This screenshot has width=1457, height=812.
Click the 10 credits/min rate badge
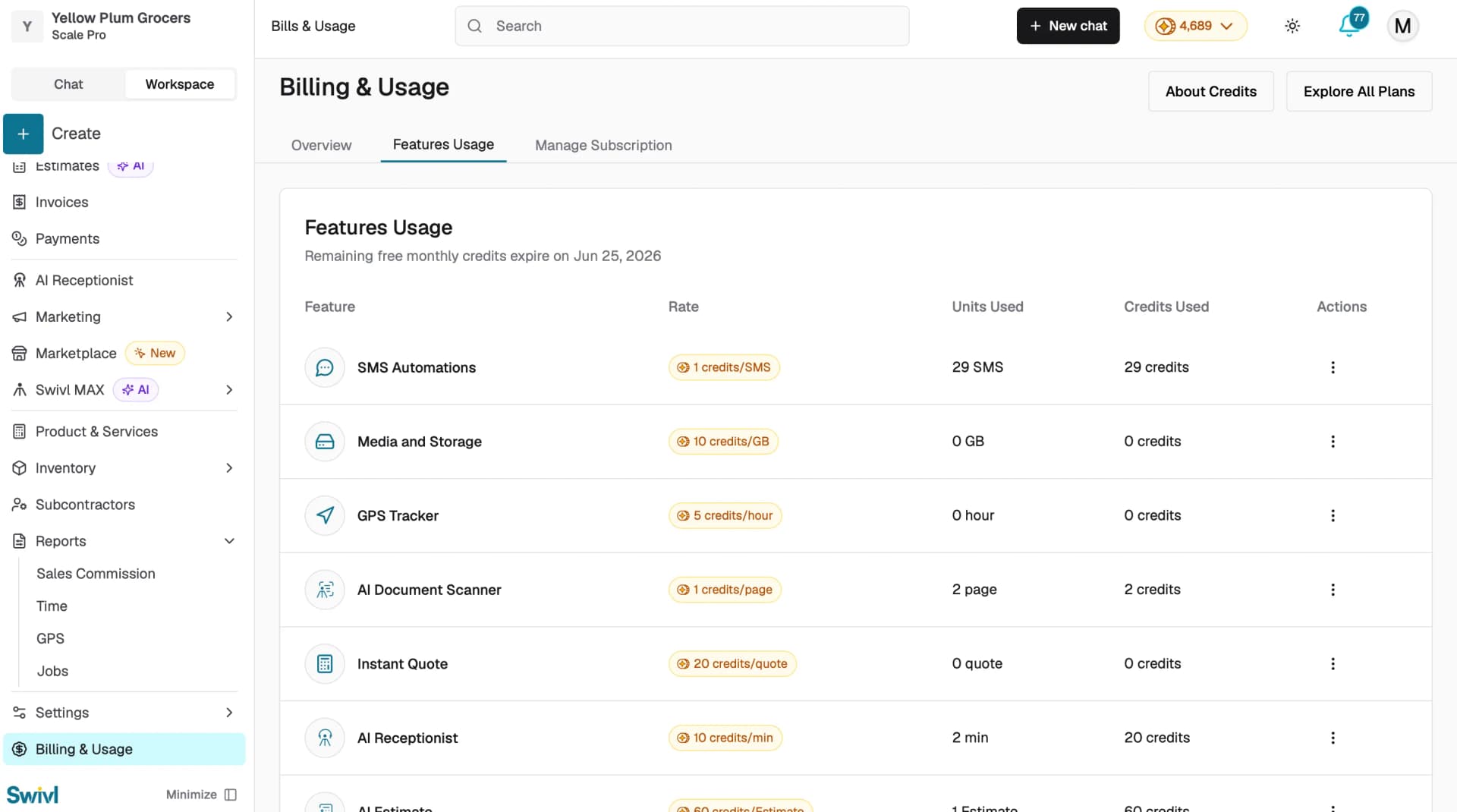tap(725, 738)
